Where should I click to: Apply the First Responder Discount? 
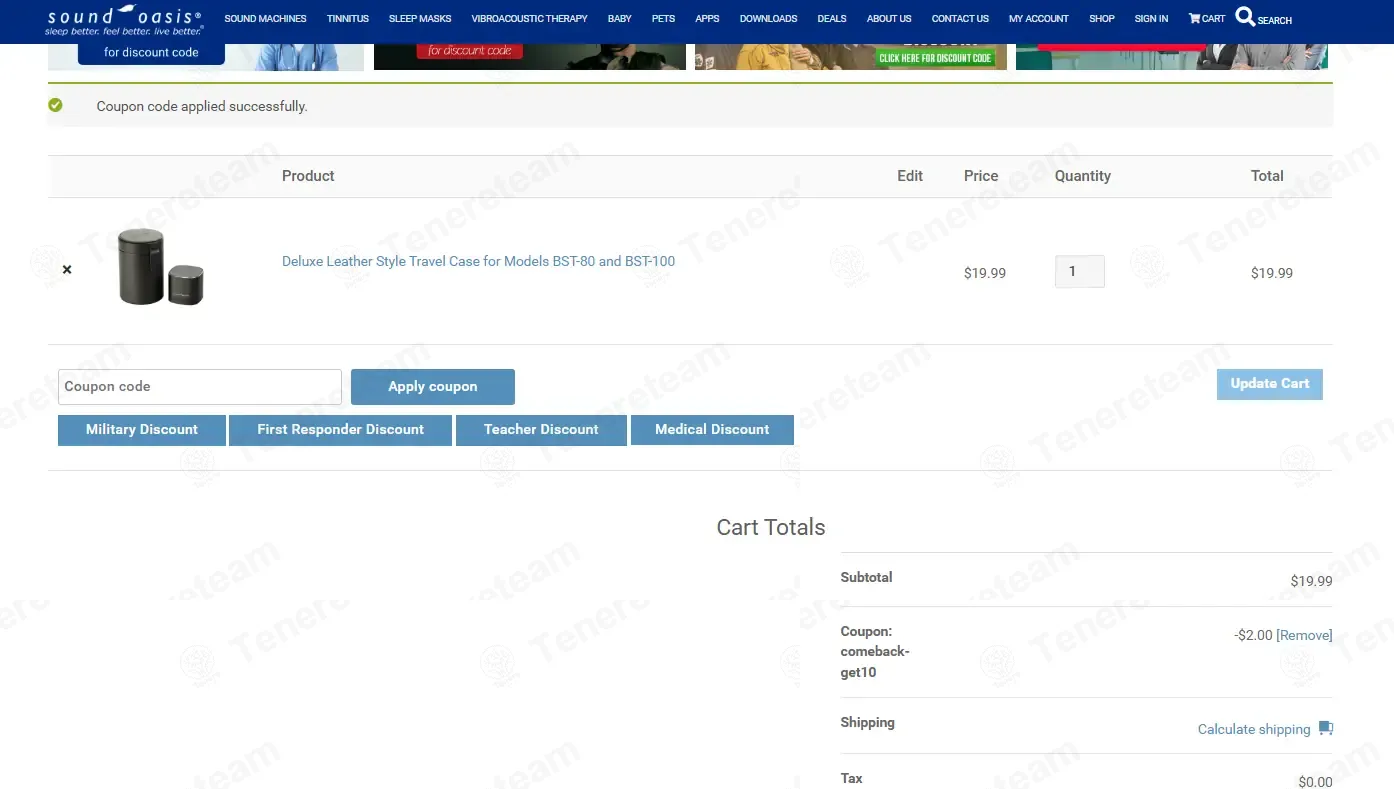(x=340, y=430)
